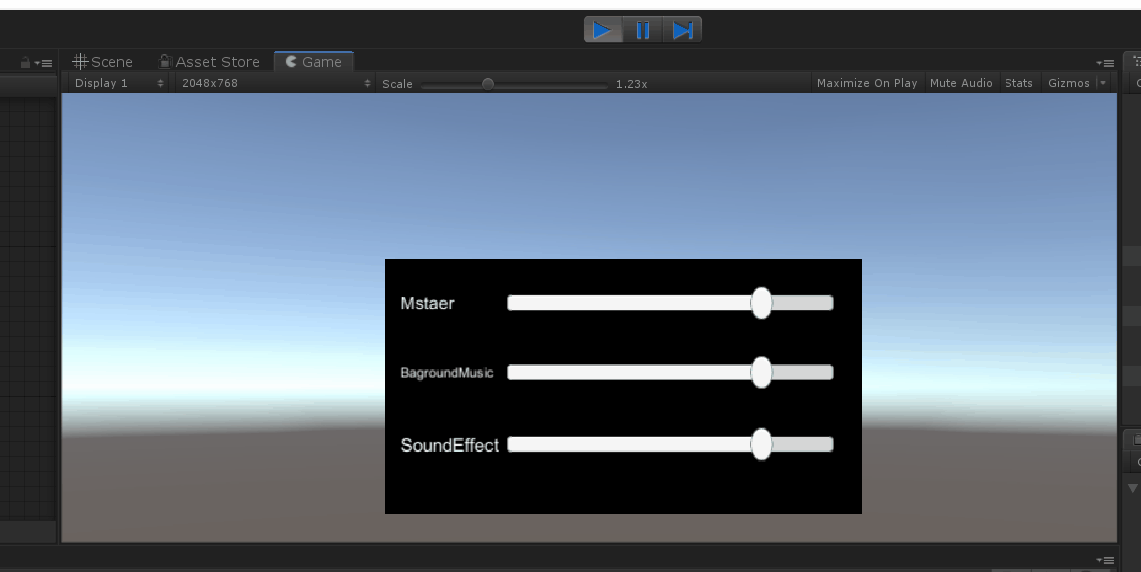Open the Game view panel options menu

point(1105,63)
